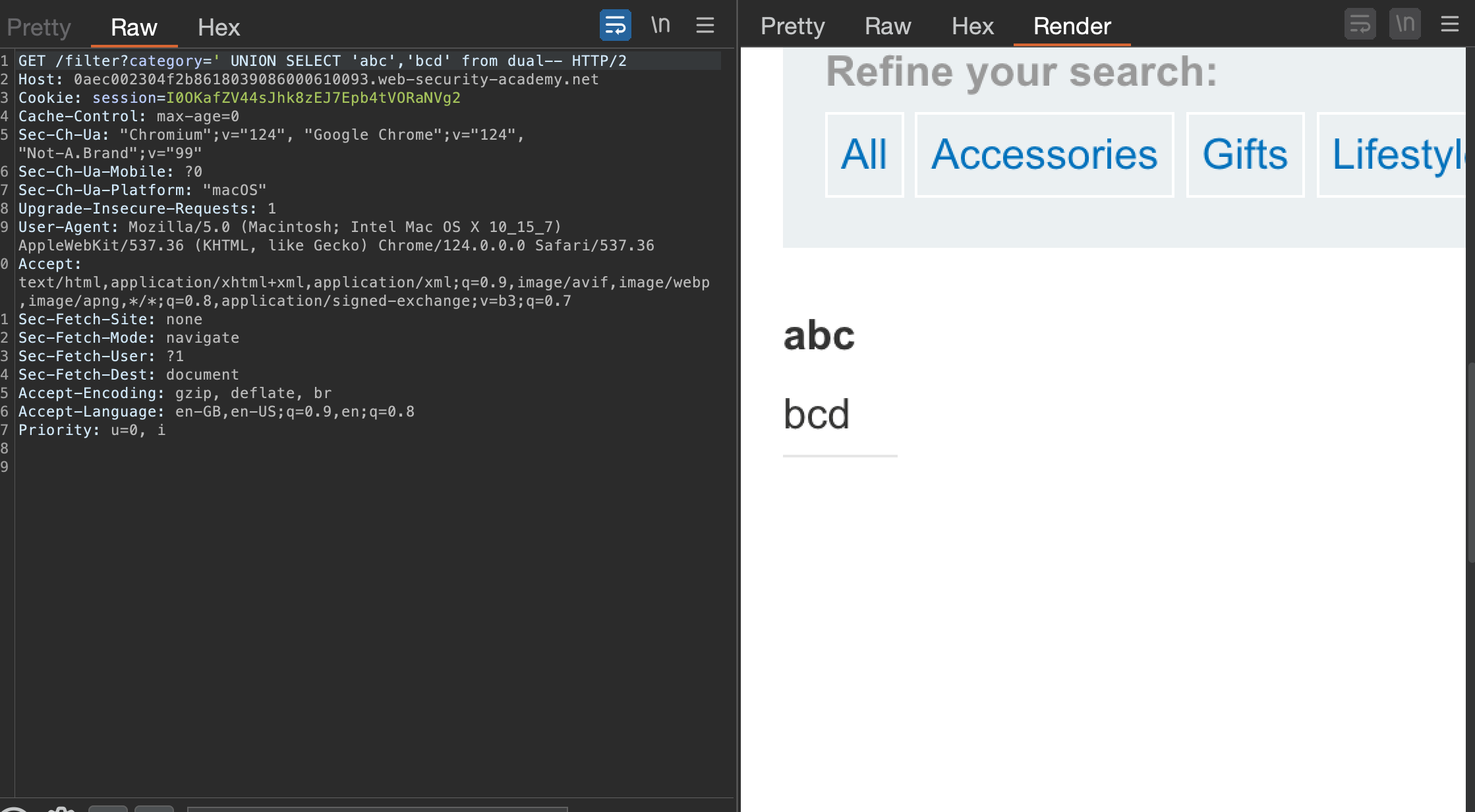Viewport: 1475px width, 812px height.
Task: Open request pane hamburger options menu
Action: (705, 26)
